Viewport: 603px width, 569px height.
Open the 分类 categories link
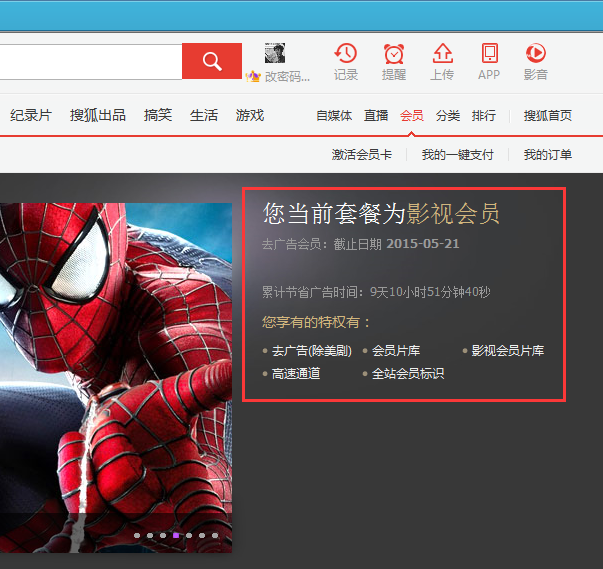[448, 115]
